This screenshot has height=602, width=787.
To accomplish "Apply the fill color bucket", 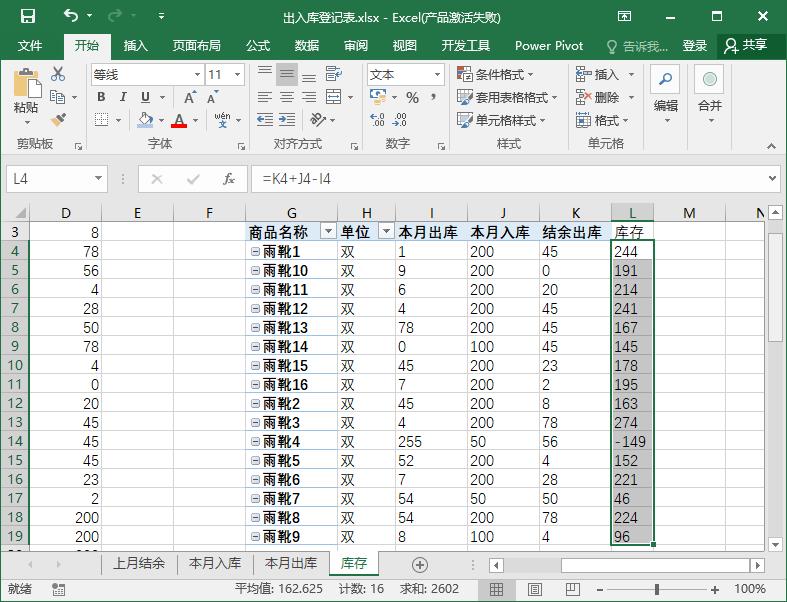I will 145,120.
